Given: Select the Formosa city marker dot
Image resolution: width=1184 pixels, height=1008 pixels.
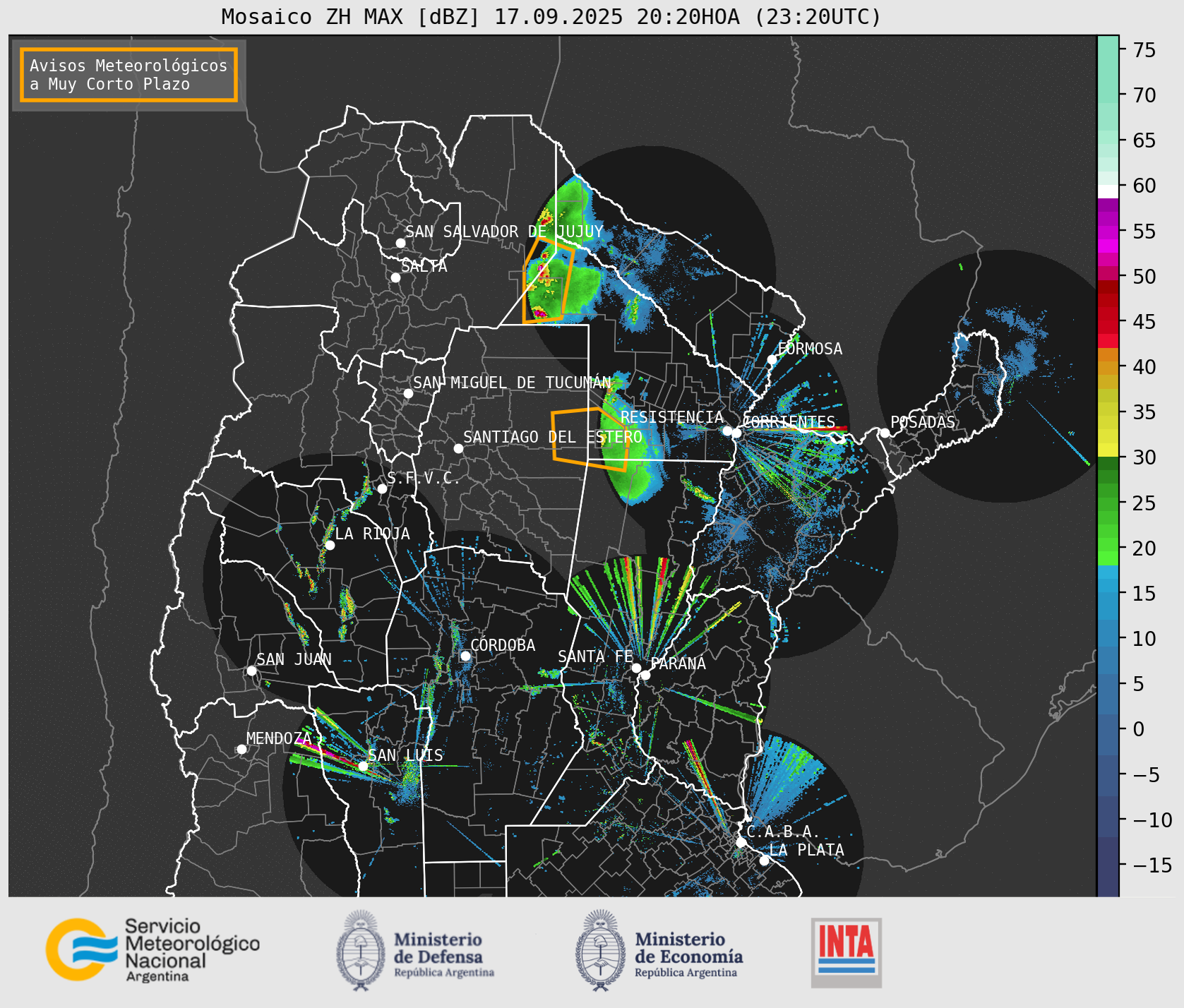Looking at the screenshot, I should pyautogui.click(x=772, y=359).
